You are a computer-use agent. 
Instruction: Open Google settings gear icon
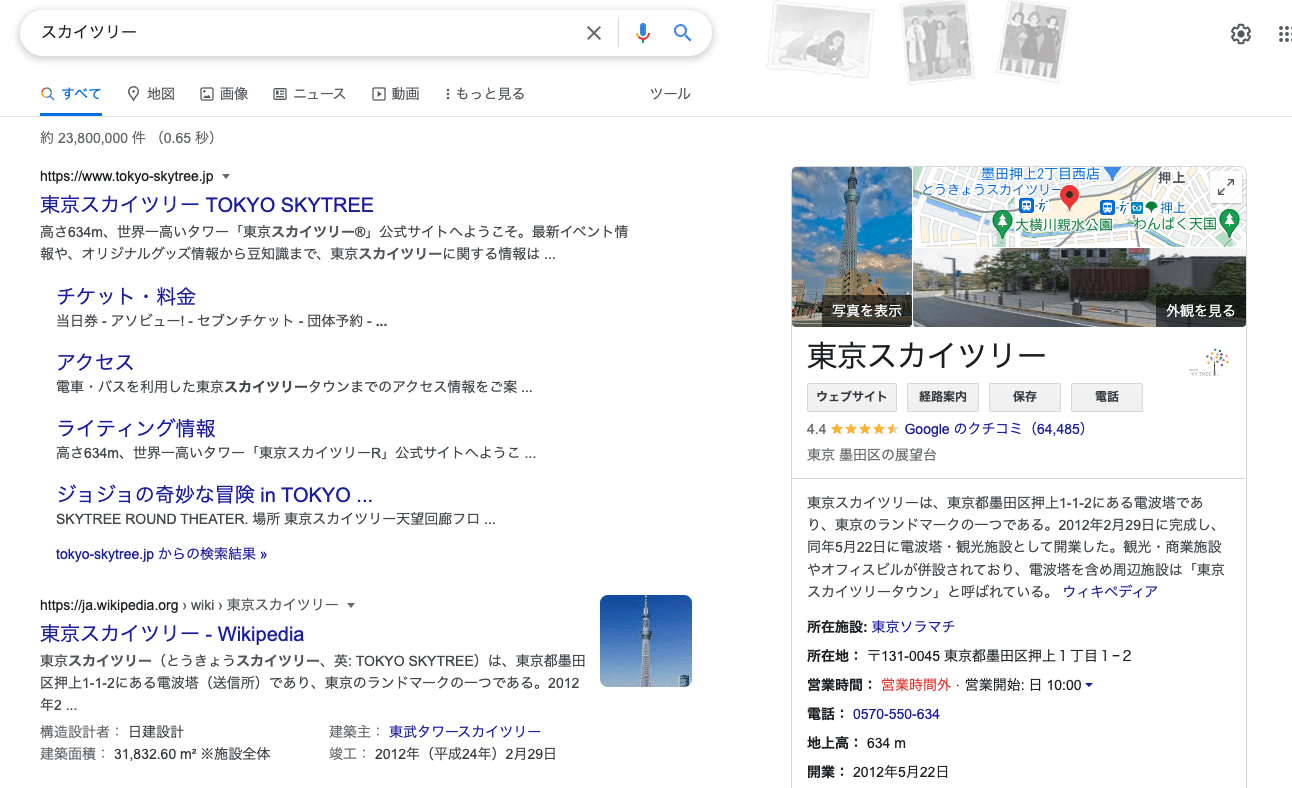click(1241, 34)
